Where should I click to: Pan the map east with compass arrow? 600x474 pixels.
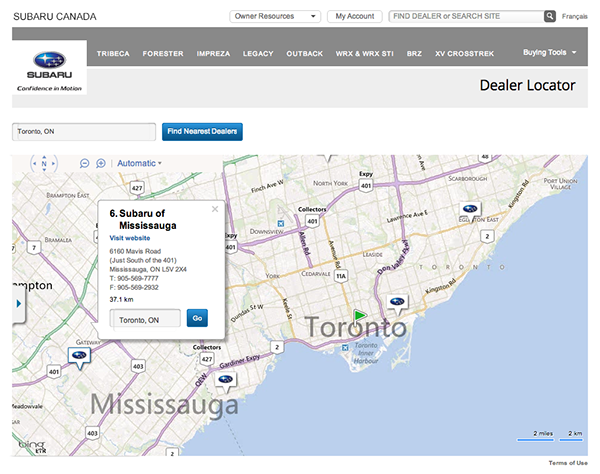53,163
